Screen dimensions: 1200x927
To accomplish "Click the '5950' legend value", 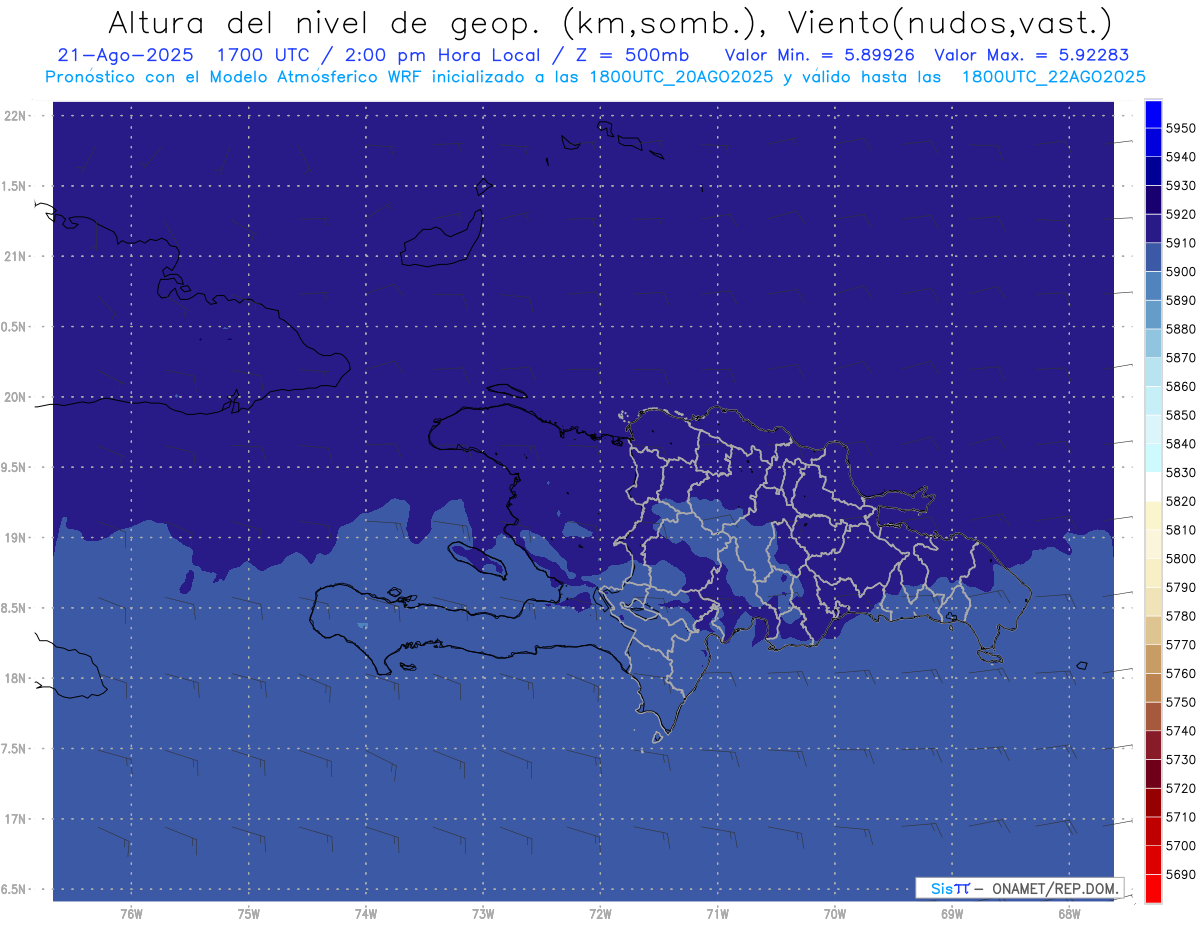I will pyautogui.click(x=1180, y=128).
